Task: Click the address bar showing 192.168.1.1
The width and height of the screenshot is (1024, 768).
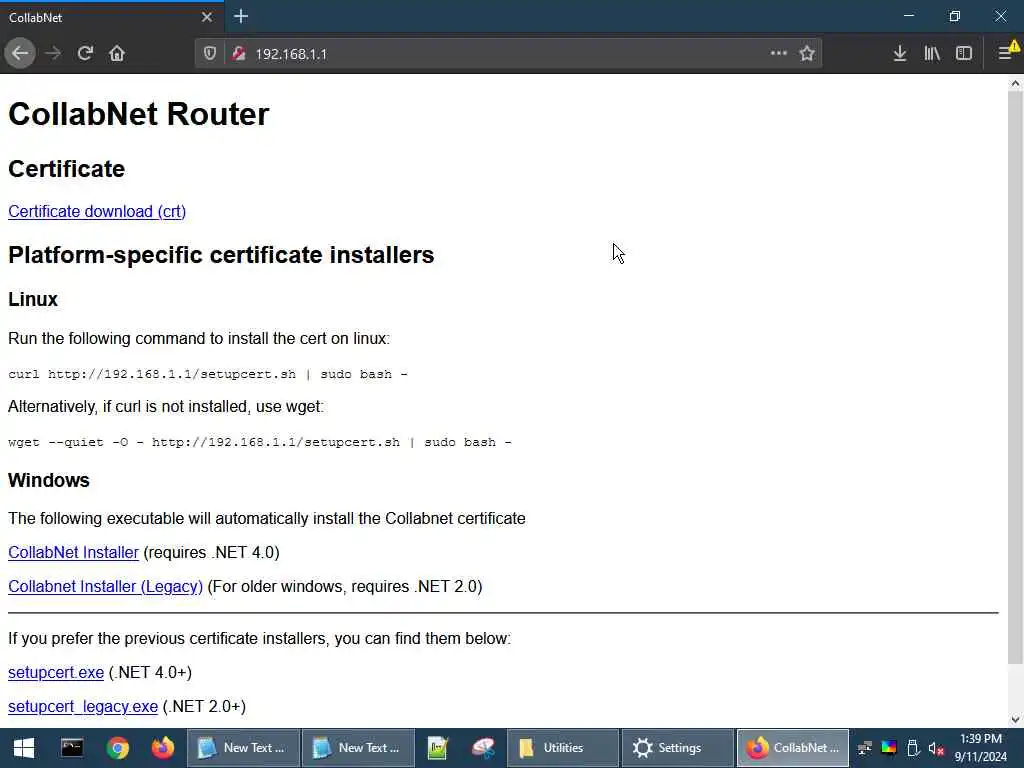Action: click(509, 54)
